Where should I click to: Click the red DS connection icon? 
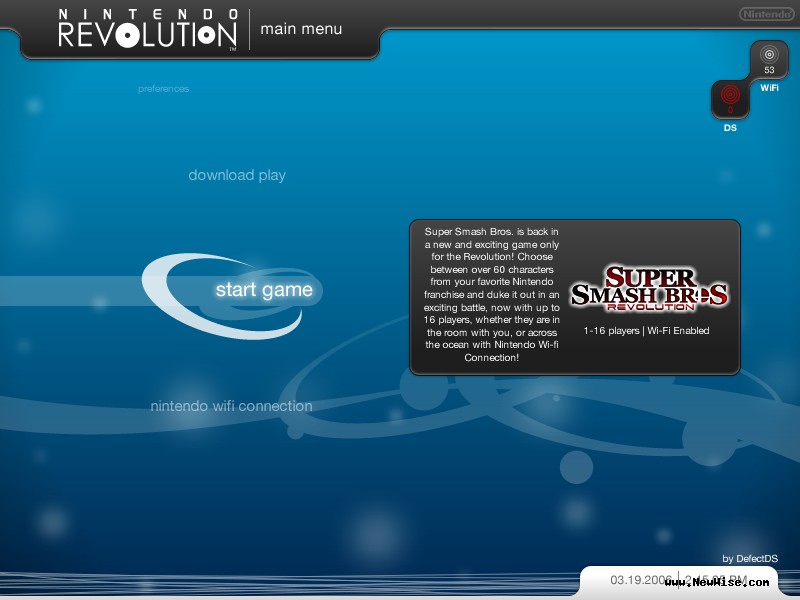730,99
